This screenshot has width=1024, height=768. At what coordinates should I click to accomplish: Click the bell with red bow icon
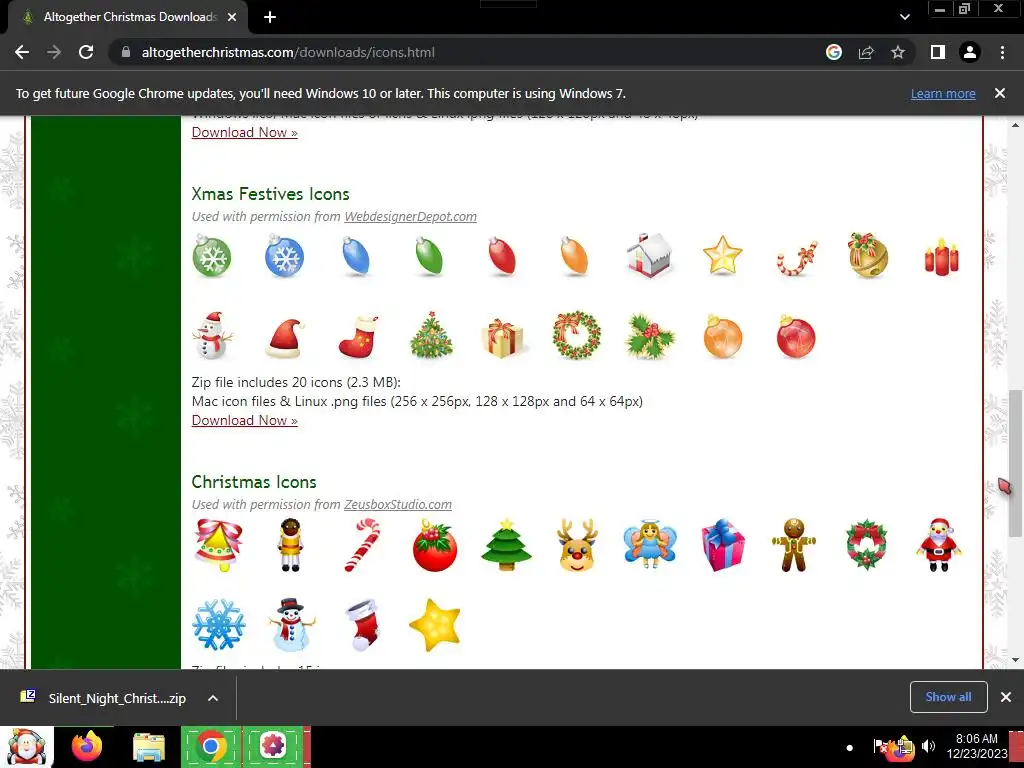click(x=219, y=545)
